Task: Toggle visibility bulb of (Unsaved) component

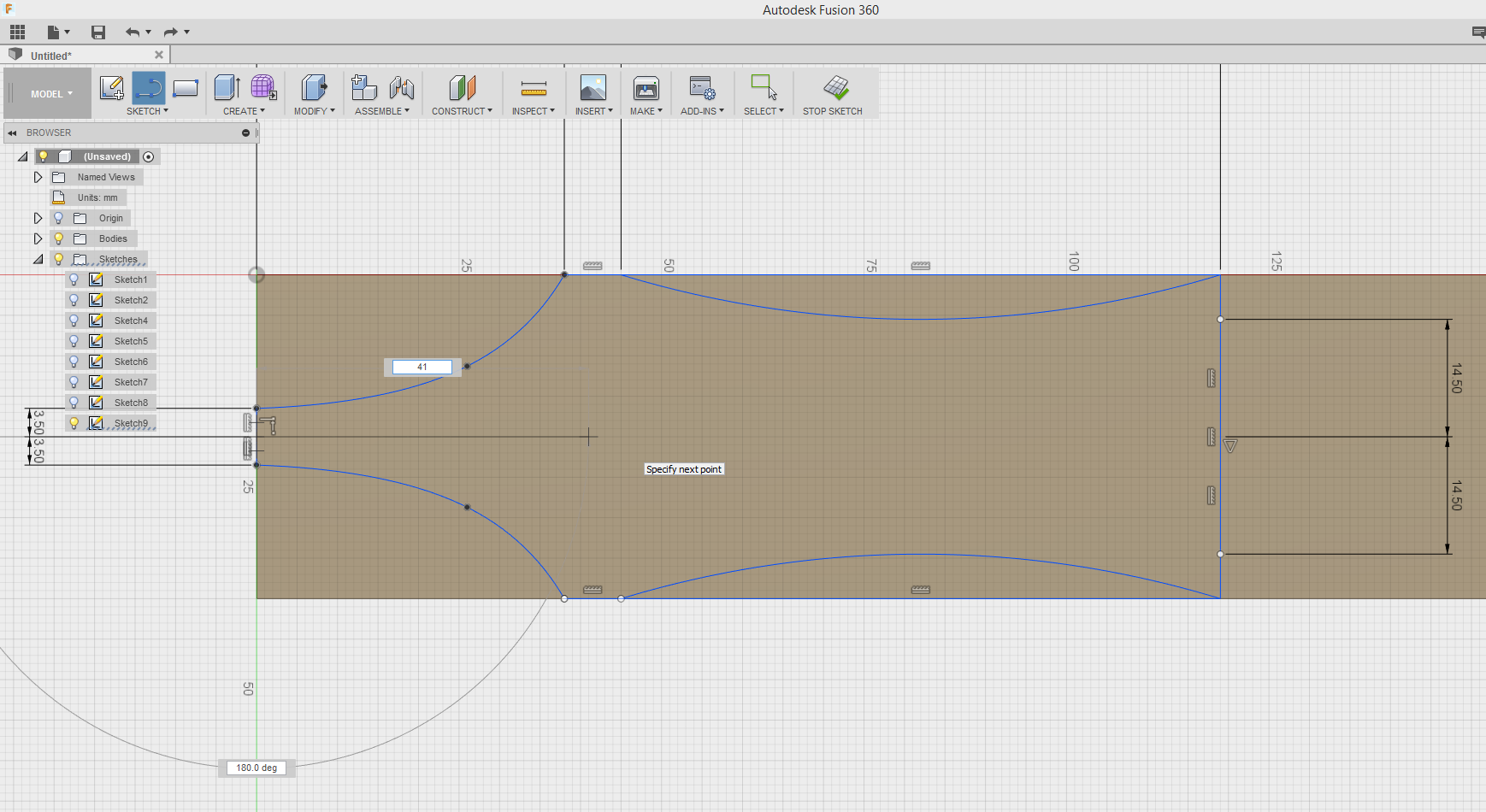Action: [x=43, y=156]
